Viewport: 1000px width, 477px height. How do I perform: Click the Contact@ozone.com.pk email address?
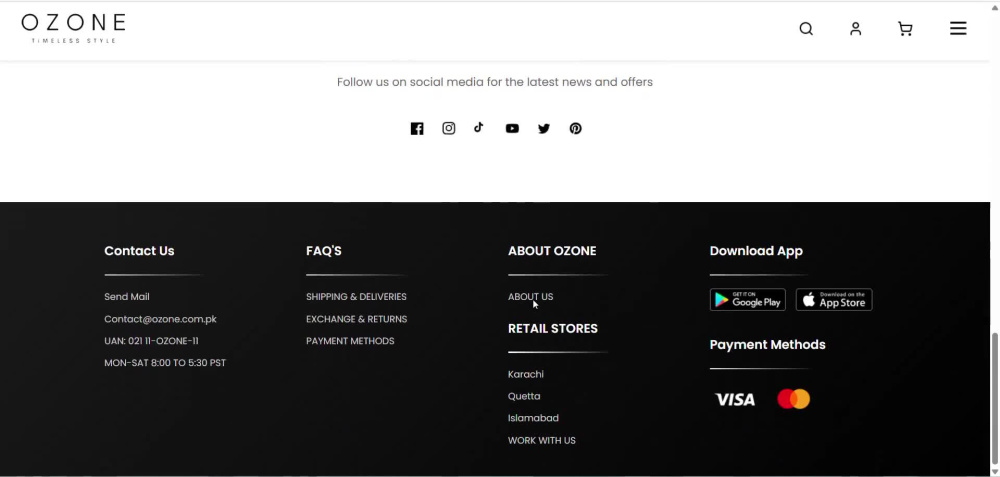[161, 319]
